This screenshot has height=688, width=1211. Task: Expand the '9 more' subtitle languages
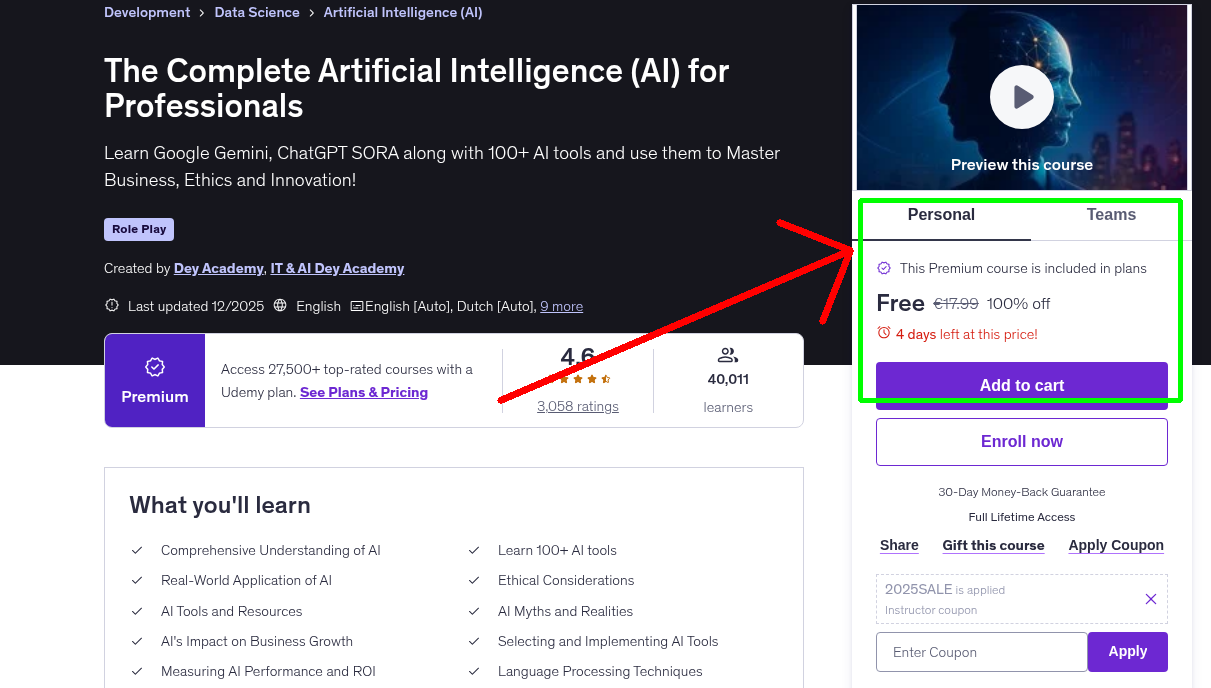point(561,306)
